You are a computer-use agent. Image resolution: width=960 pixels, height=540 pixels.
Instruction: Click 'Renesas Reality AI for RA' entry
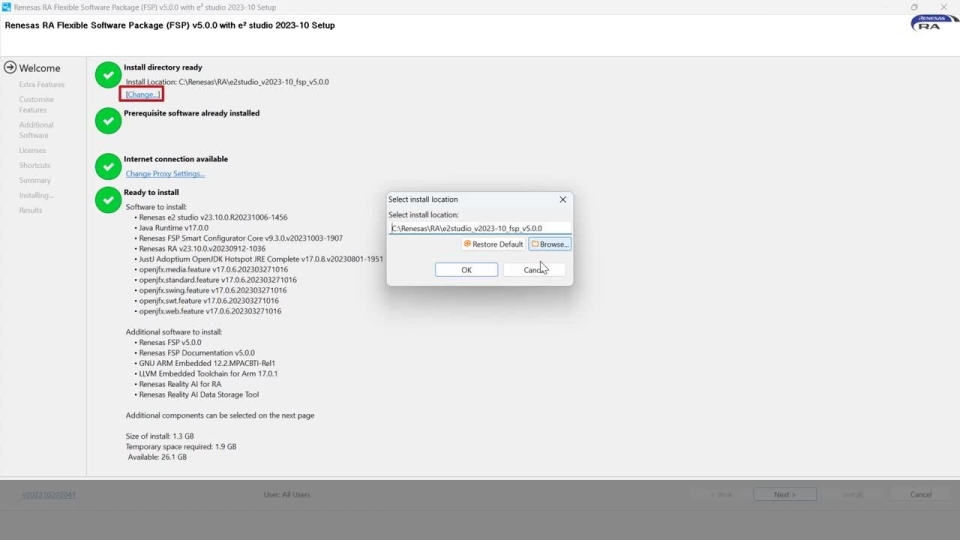[180, 384]
